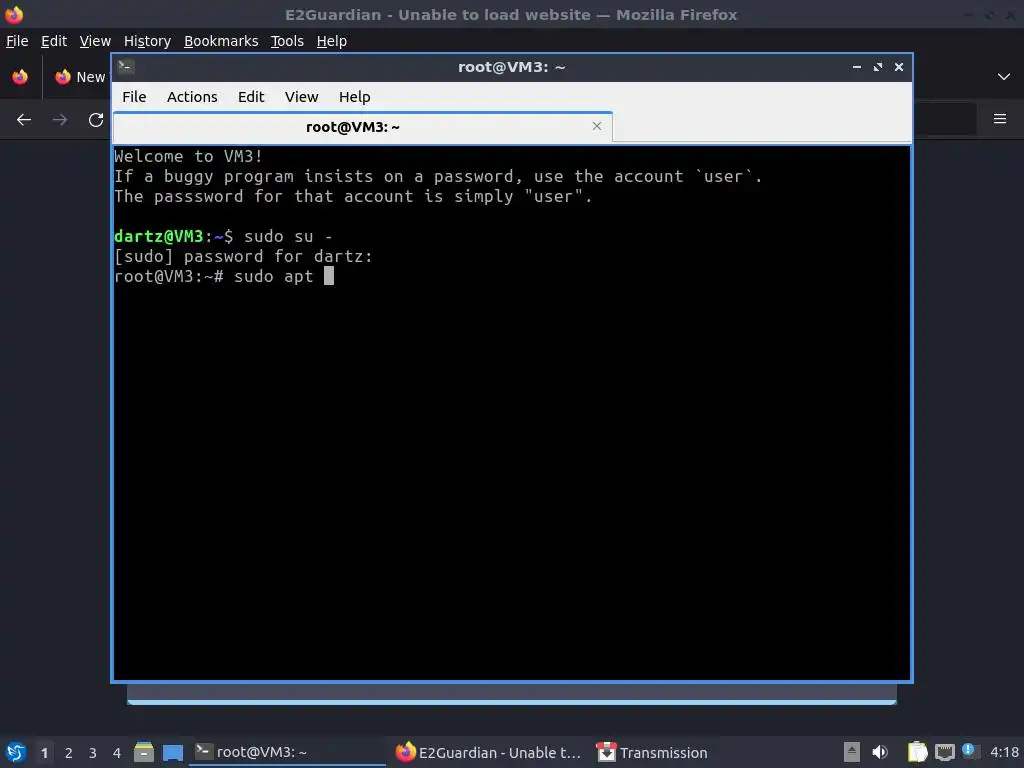The height and width of the screenshot is (768, 1024).
Task: Open file manager from taskbar
Action: coord(144,752)
